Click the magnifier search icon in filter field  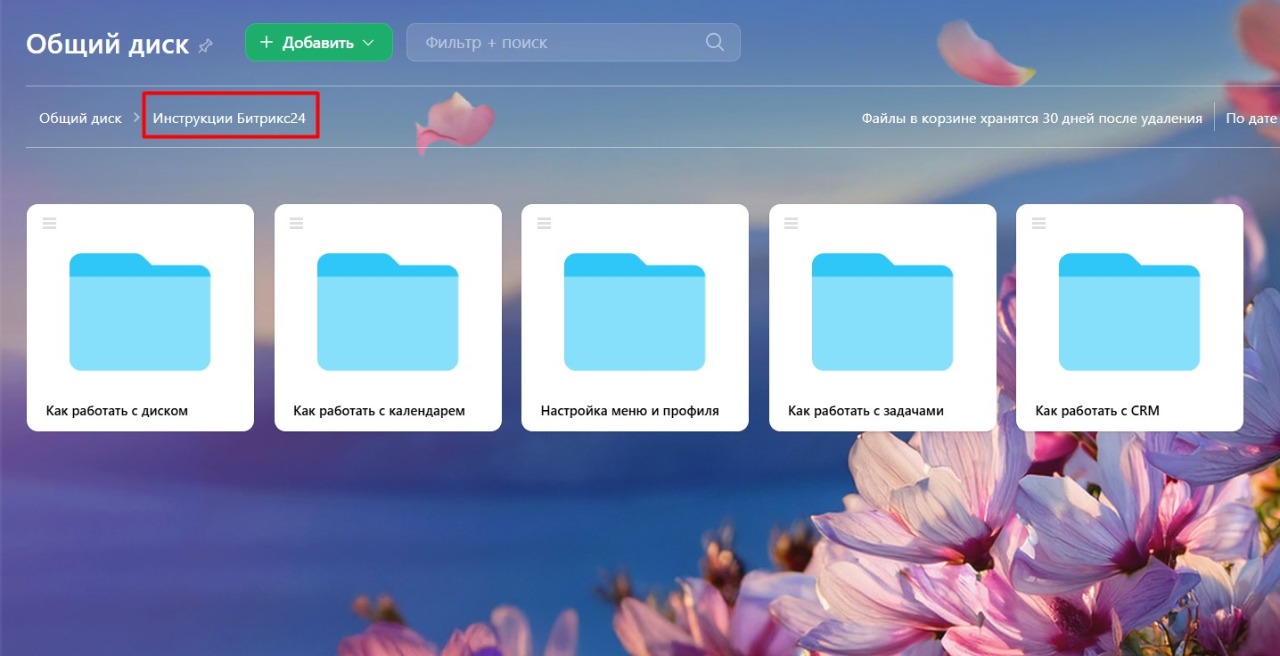pyautogui.click(x=714, y=42)
